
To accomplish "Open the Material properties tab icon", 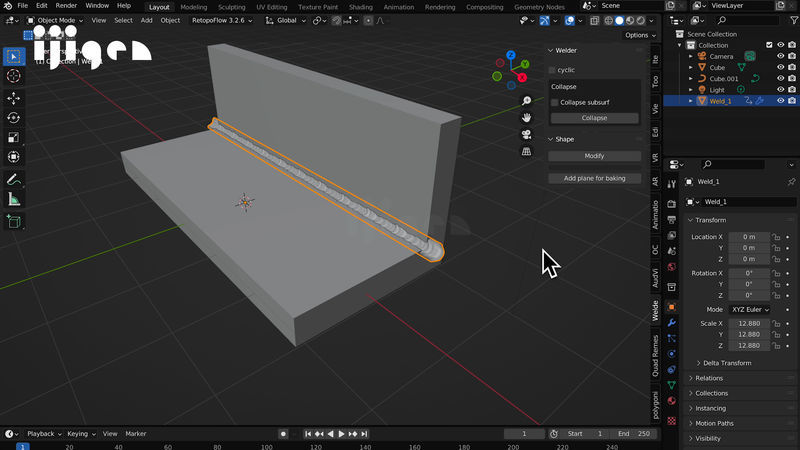I will pos(671,401).
